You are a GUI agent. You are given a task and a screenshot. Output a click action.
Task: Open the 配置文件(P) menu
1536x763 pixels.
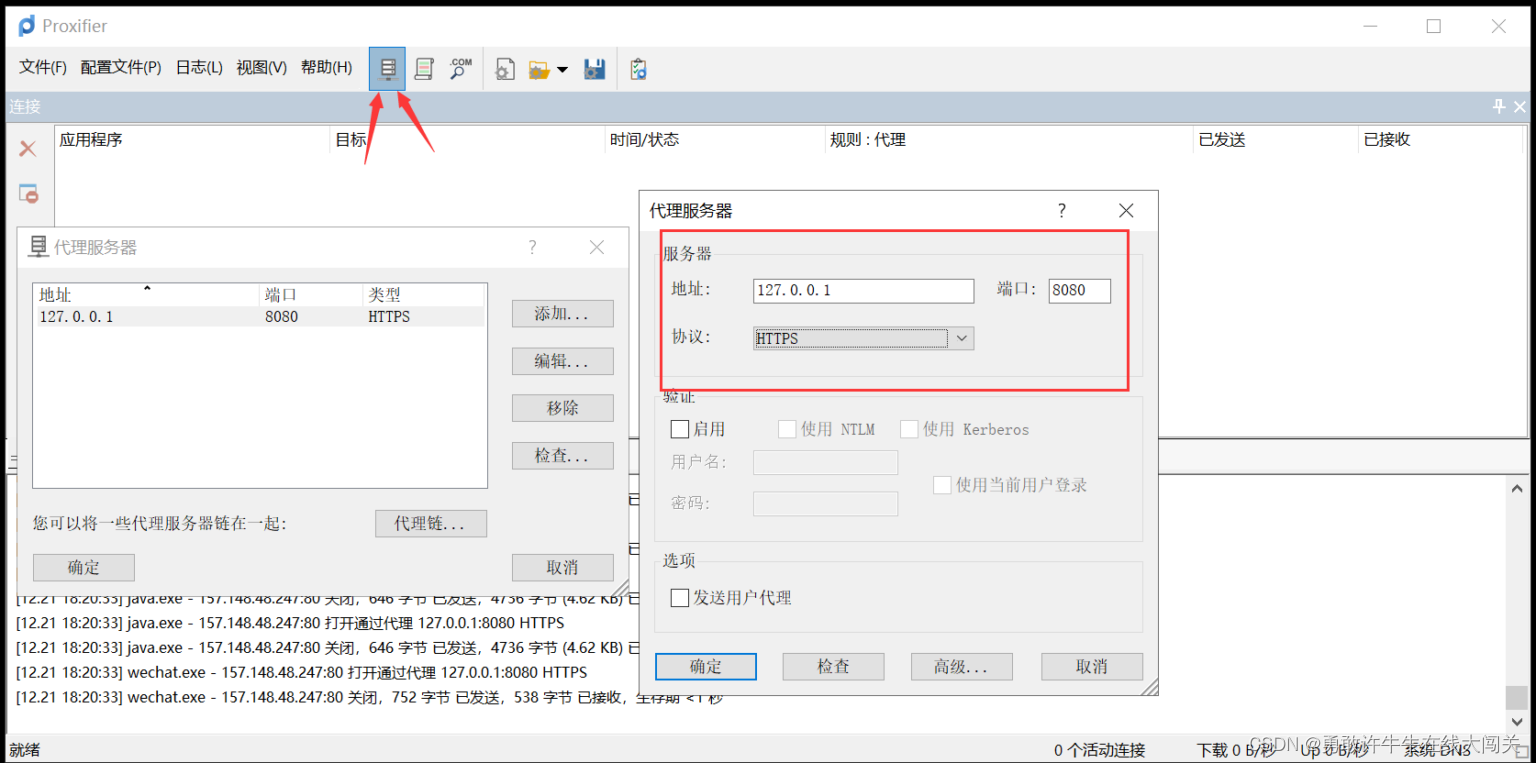(x=121, y=67)
